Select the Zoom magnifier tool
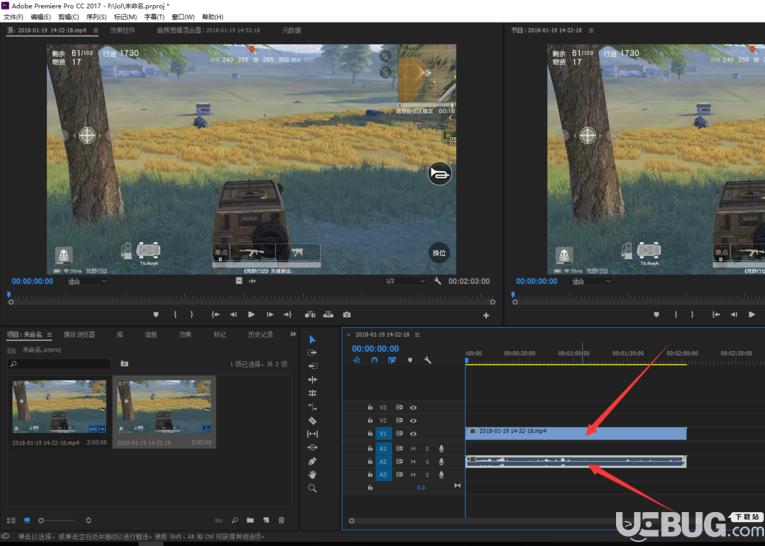The height and width of the screenshot is (546, 765). (312, 488)
